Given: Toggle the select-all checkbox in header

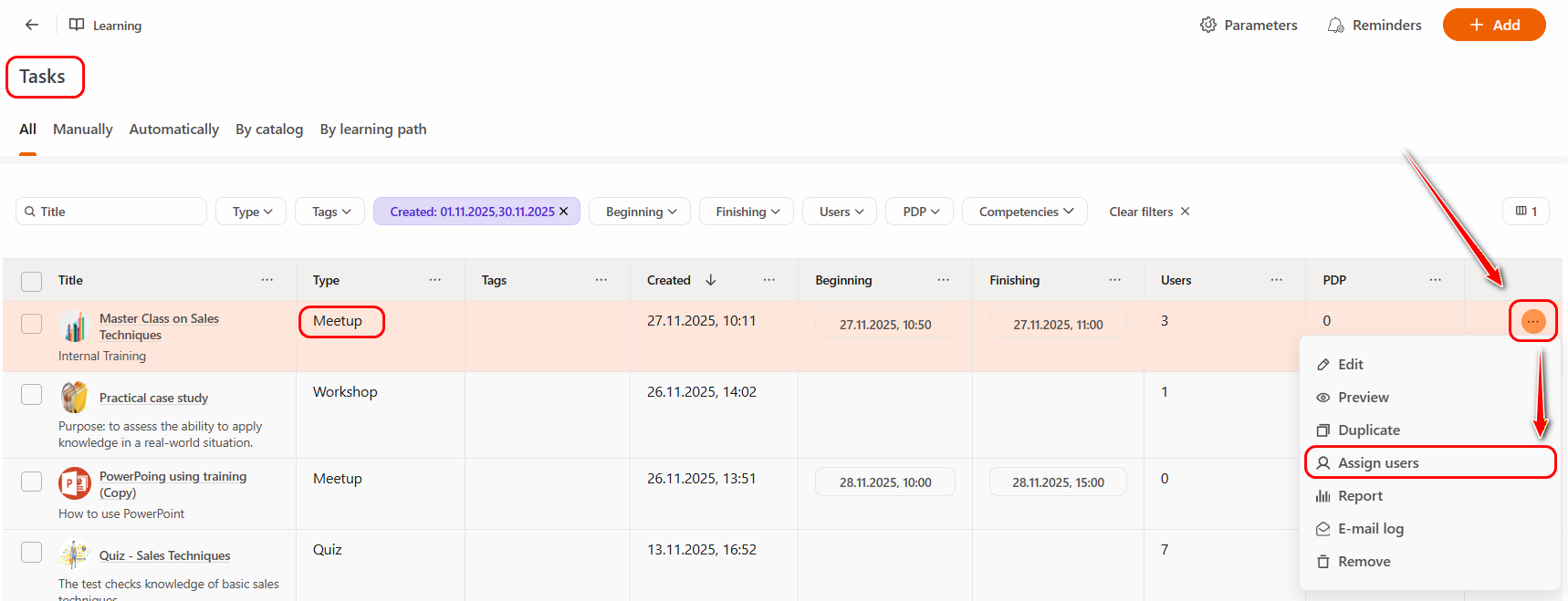Looking at the screenshot, I should coord(32,281).
